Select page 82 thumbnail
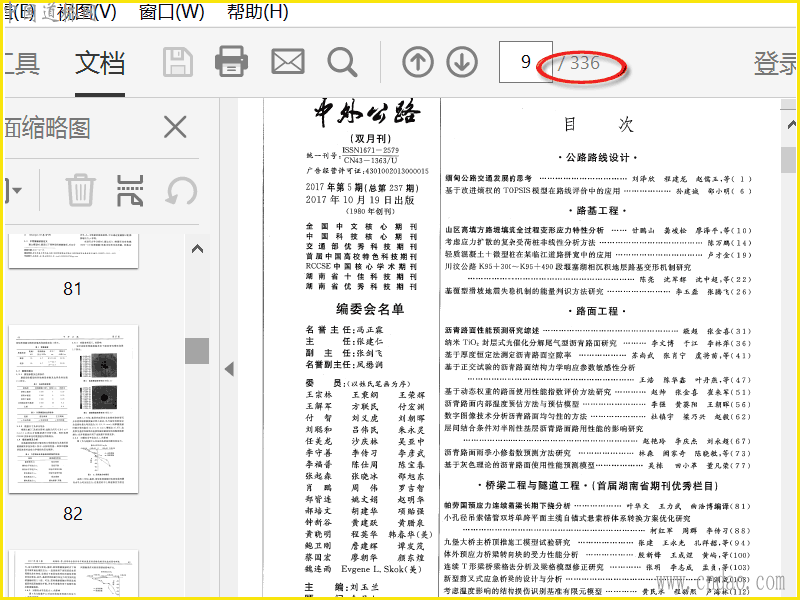Image resolution: width=800 pixels, height=600 pixels. click(x=73, y=409)
